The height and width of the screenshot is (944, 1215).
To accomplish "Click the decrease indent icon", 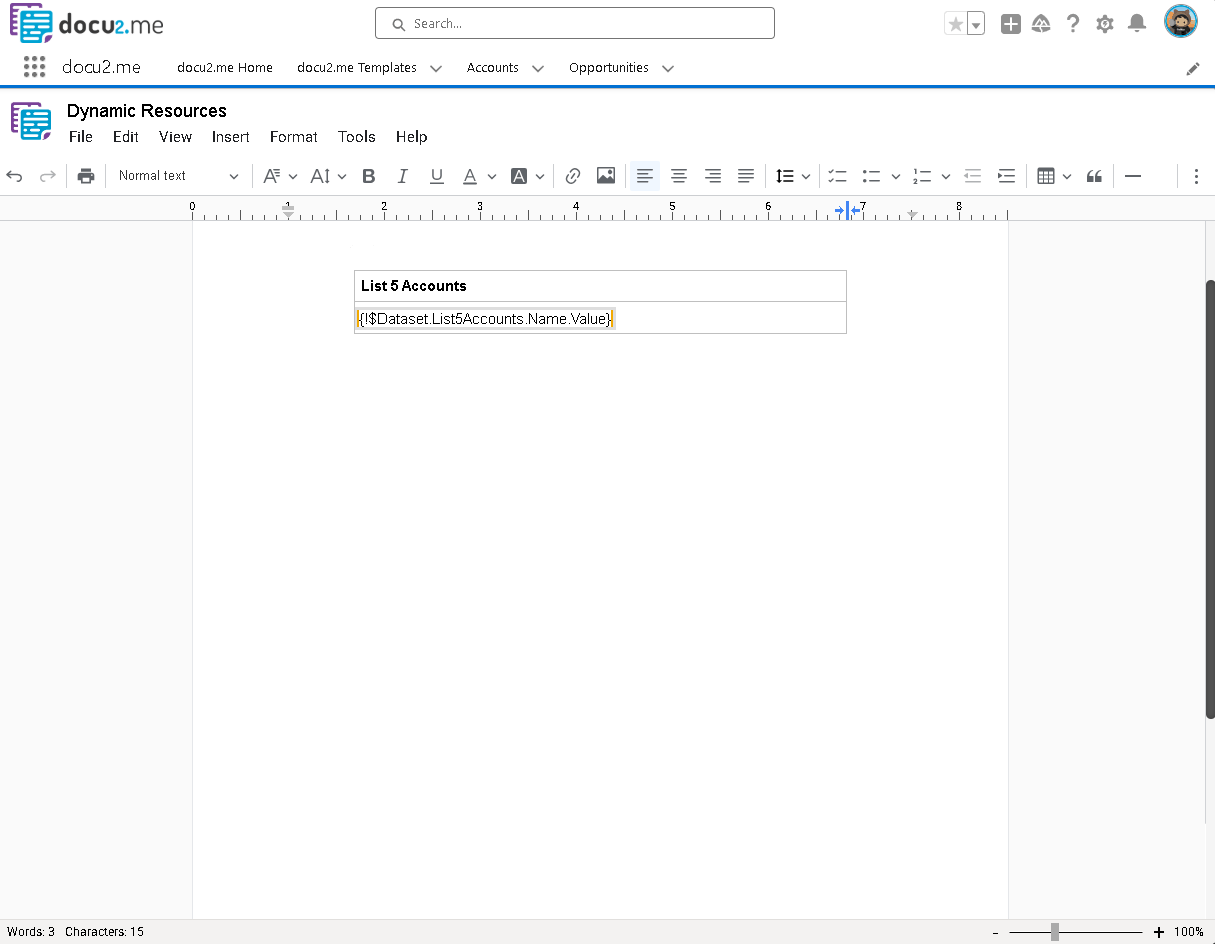I will tap(972, 176).
